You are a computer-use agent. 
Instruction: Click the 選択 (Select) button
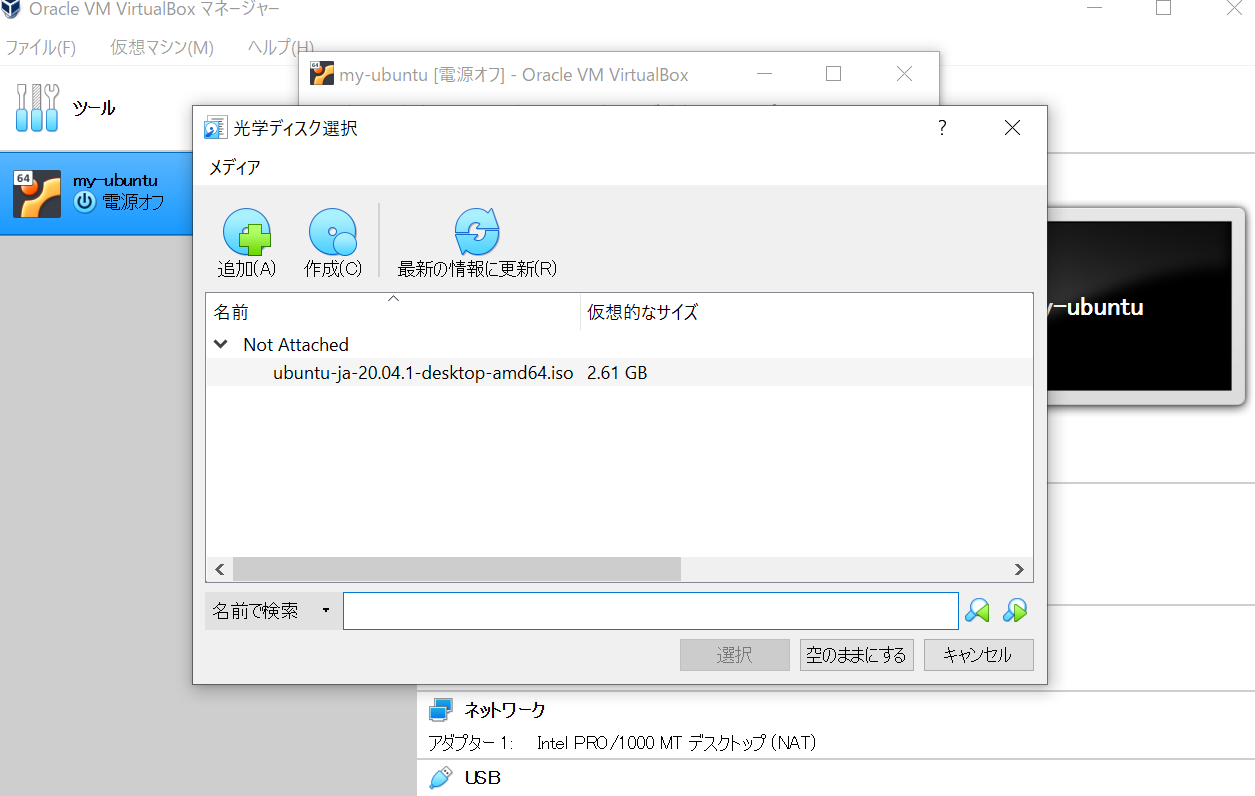pyautogui.click(x=735, y=655)
